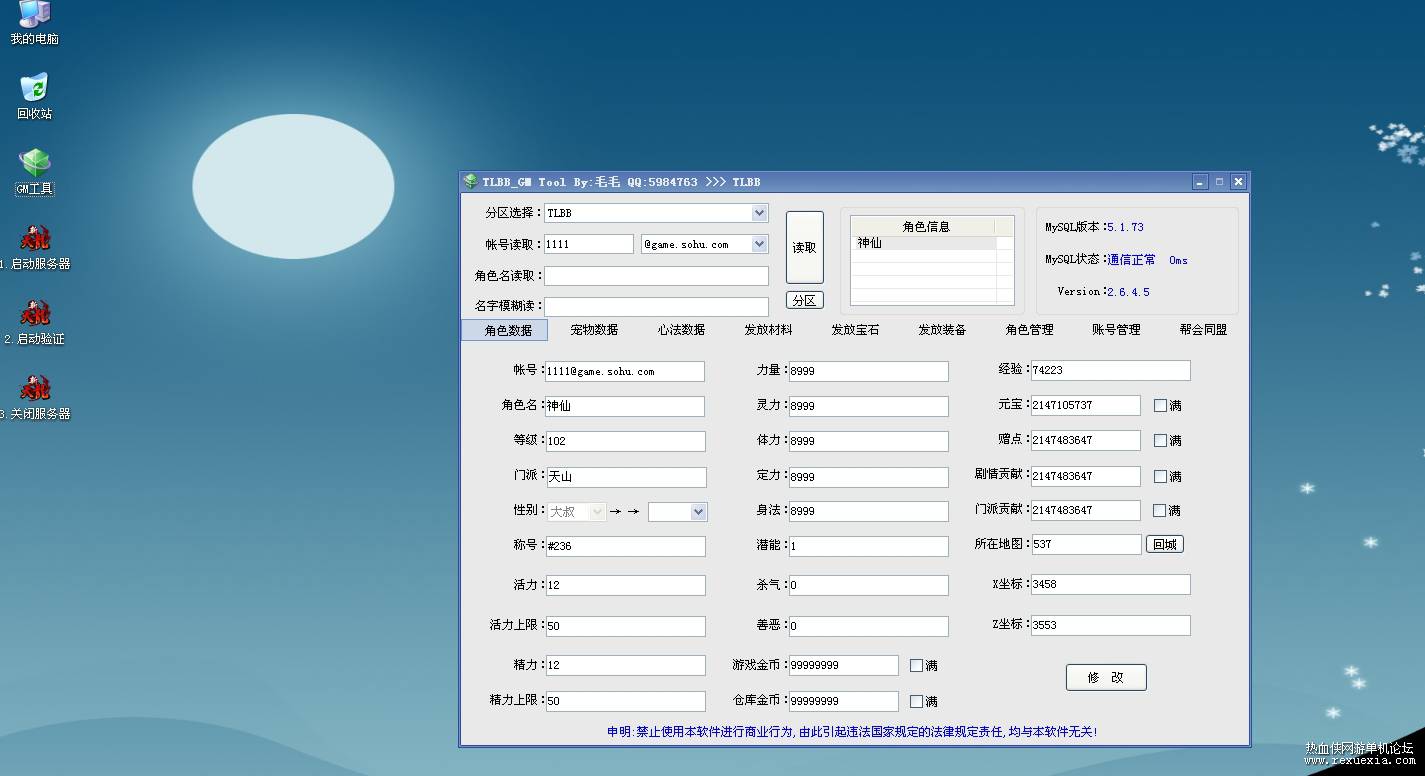This screenshot has height=776, width=1425.
Task: Click the 定力 value field
Action: [x=868, y=477]
